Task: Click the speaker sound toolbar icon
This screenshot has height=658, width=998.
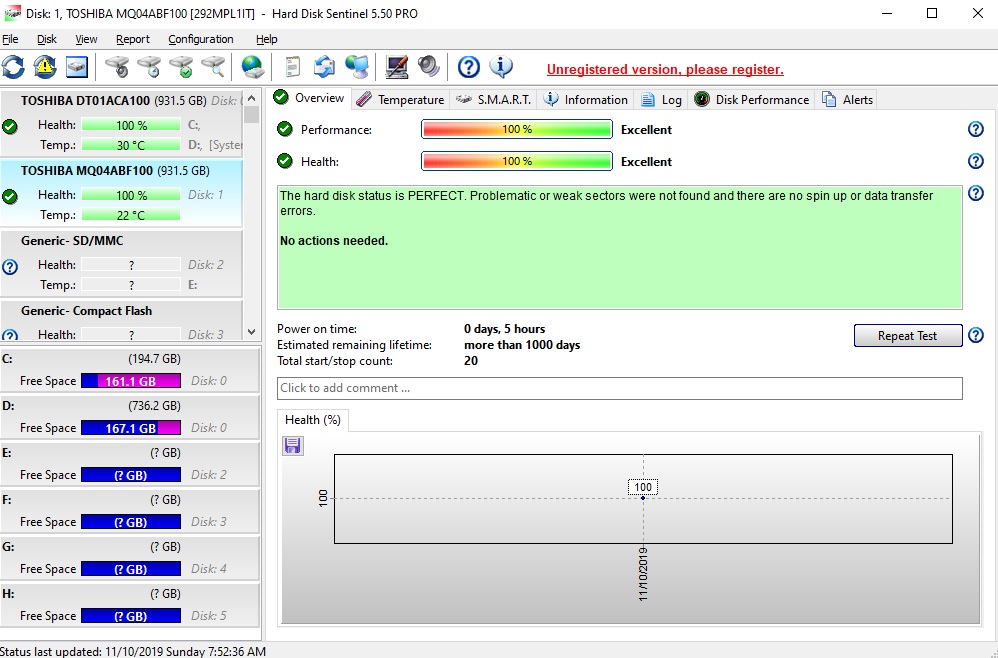Action: pyautogui.click(x=429, y=67)
